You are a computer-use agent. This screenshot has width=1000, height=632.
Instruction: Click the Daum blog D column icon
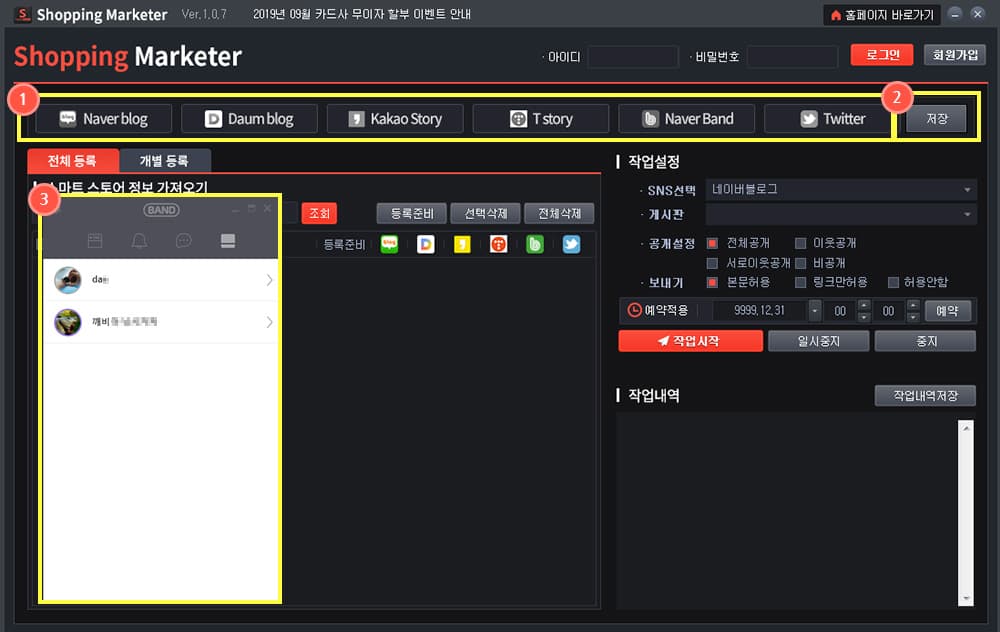[425, 244]
